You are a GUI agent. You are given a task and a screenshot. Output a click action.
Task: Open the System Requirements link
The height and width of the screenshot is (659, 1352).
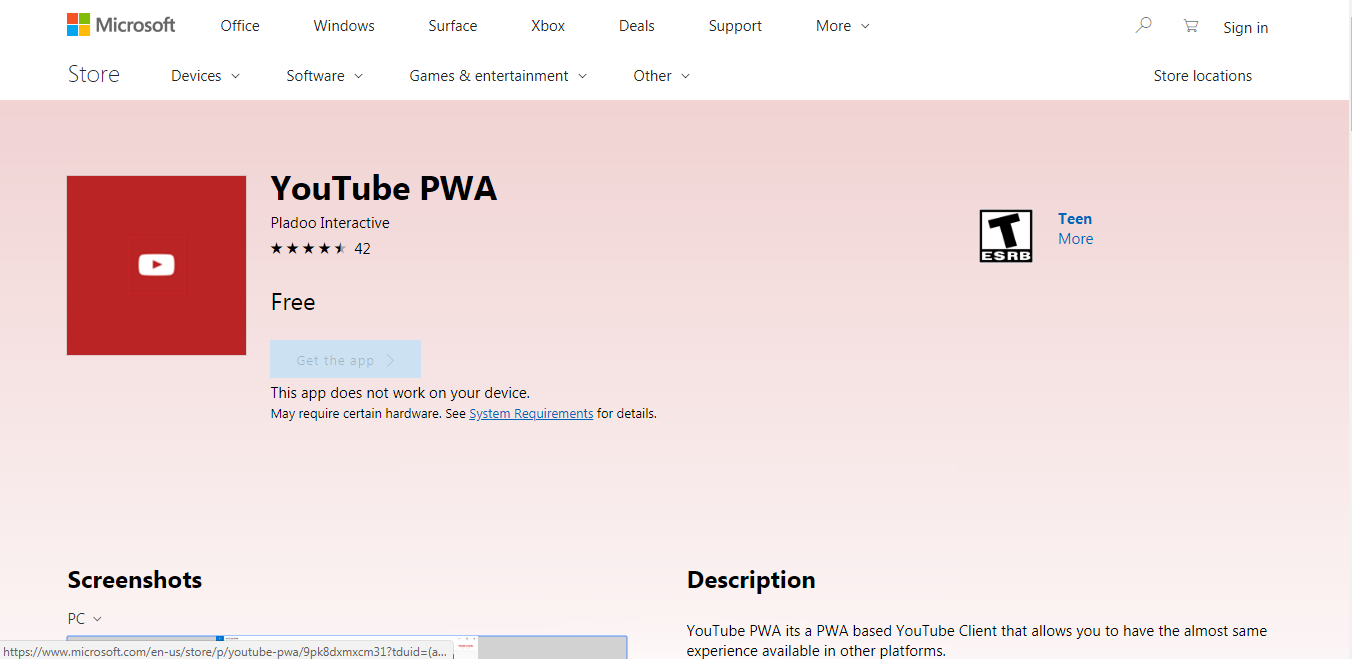pyautogui.click(x=531, y=414)
